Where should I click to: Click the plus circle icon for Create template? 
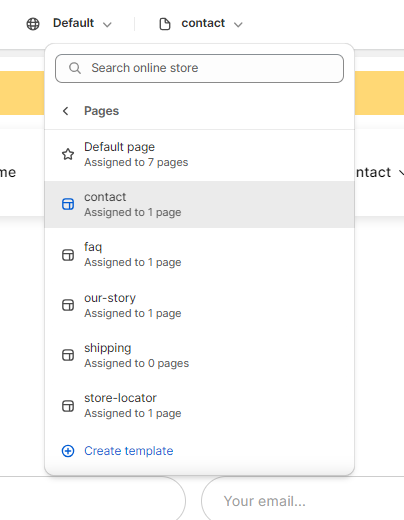click(x=68, y=451)
